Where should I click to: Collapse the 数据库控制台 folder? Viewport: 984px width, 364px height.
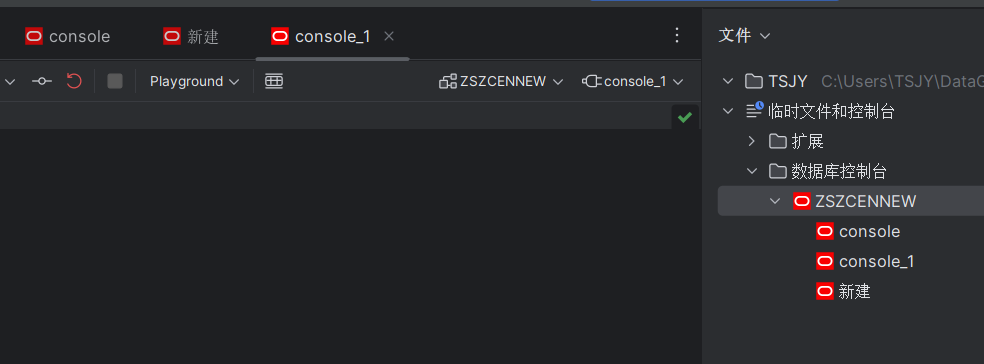click(752, 171)
